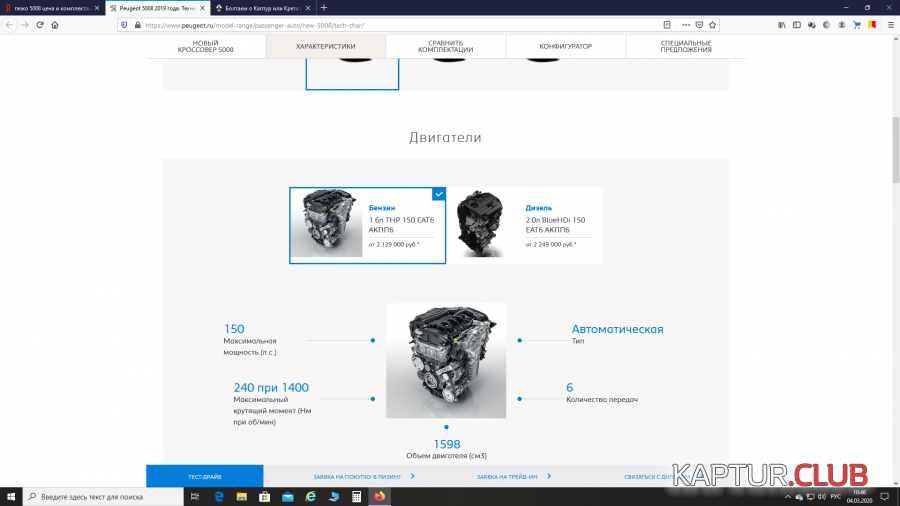The image size is (900, 506).
Task: Click the blue shopping cart extension
Action: [x=857, y=25]
